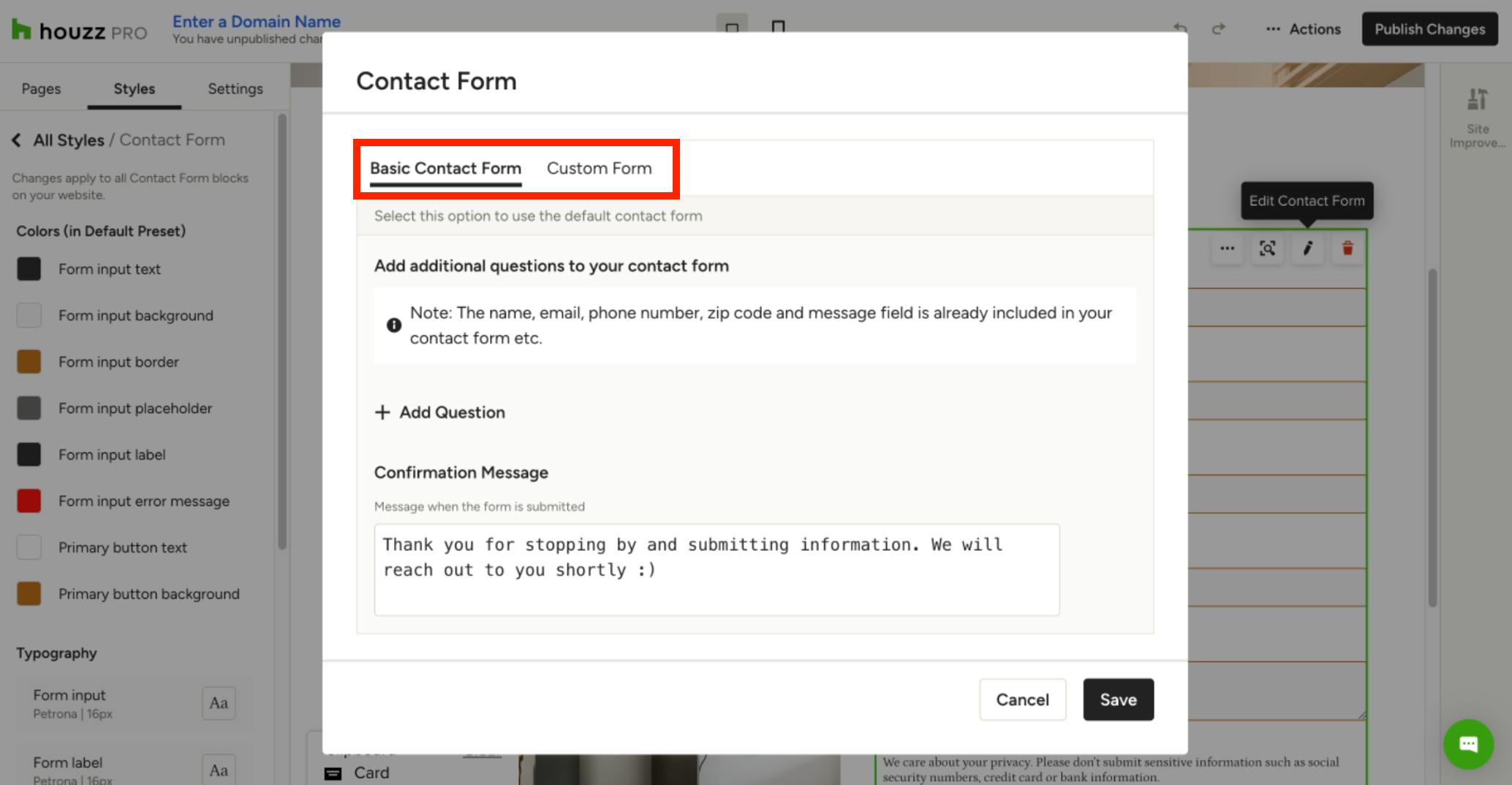Cancel the Contact Form dialog
The image size is (1512, 785).
point(1022,699)
